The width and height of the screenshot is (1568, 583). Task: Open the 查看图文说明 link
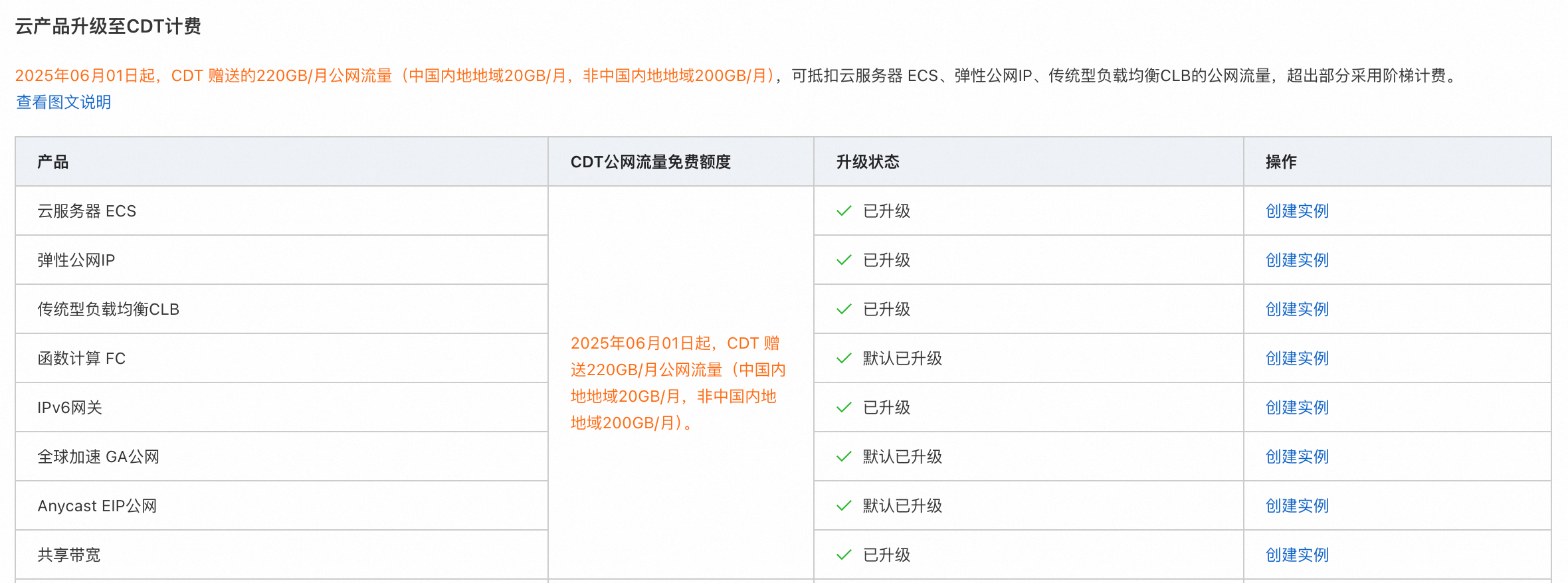click(64, 102)
